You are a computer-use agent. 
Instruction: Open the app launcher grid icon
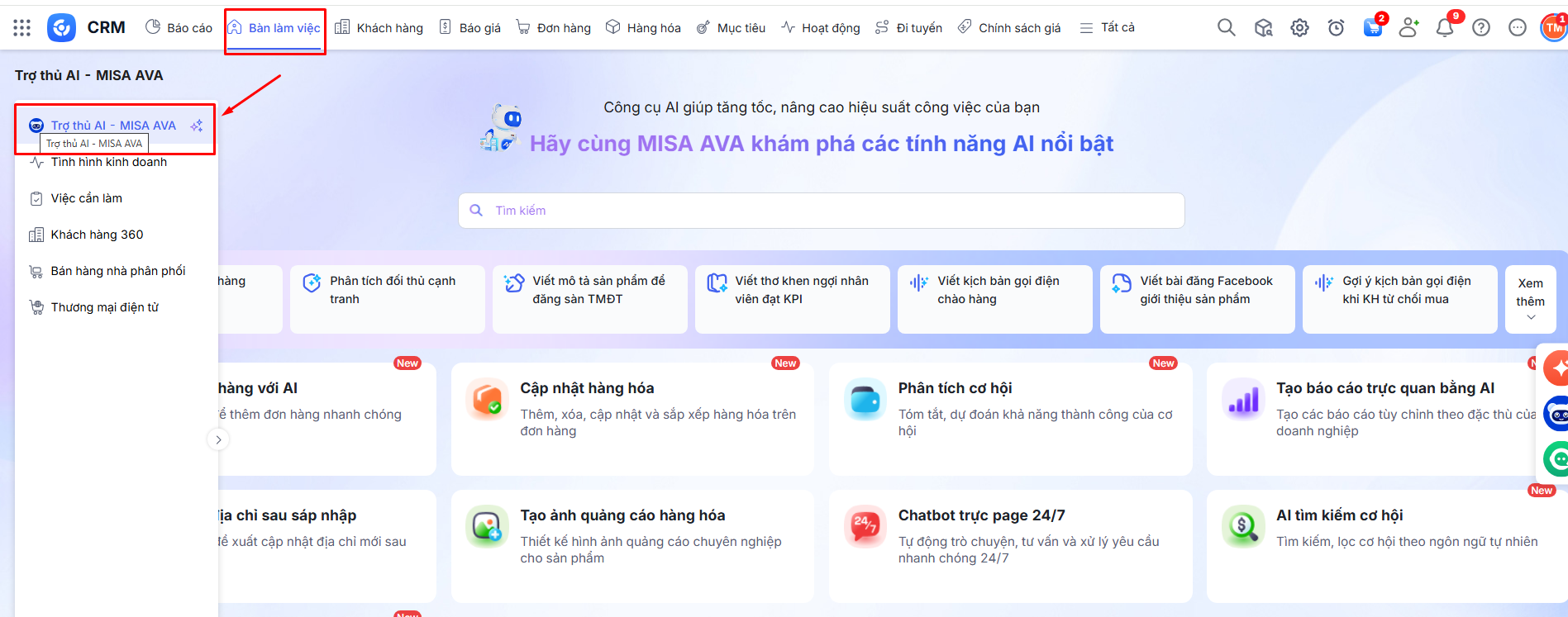[x=22, y=28]
